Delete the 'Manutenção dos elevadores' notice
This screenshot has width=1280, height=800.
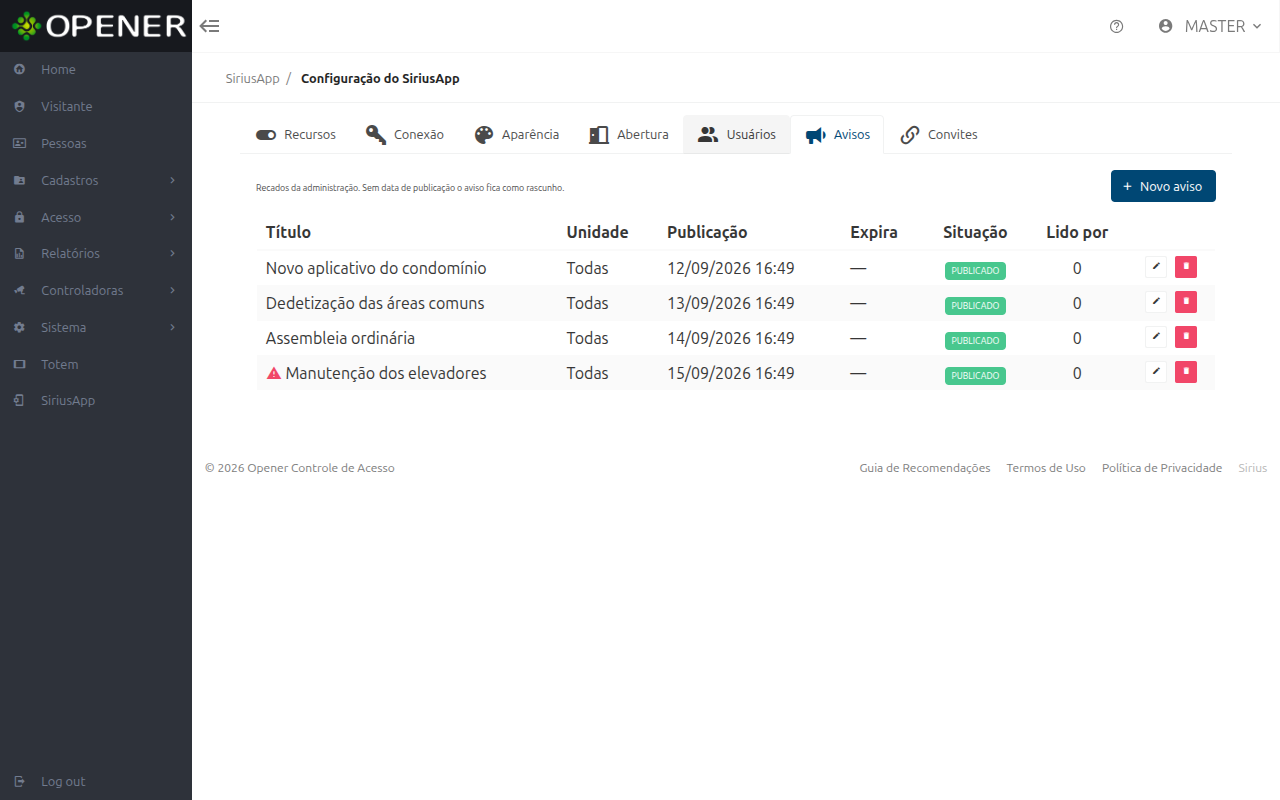(x=1186, y=372)
